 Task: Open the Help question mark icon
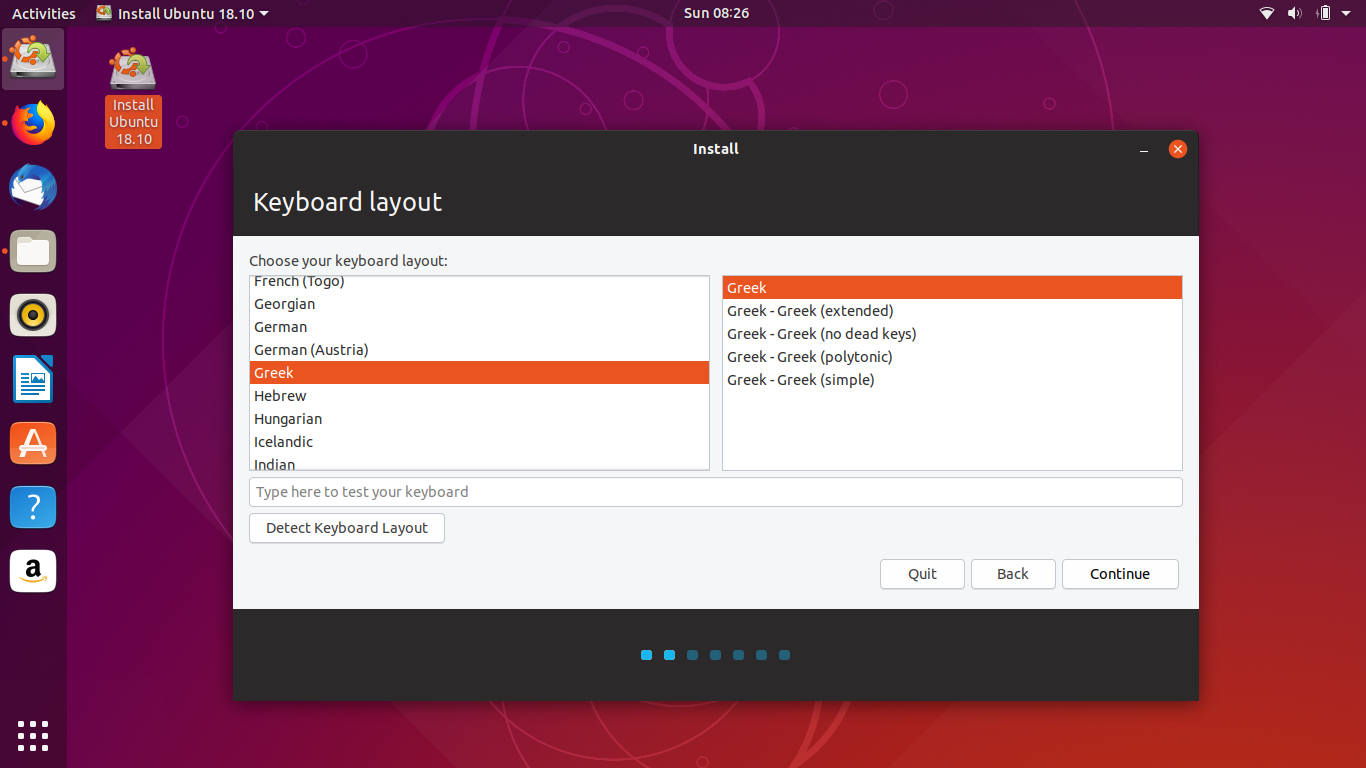tap(33, 507)
